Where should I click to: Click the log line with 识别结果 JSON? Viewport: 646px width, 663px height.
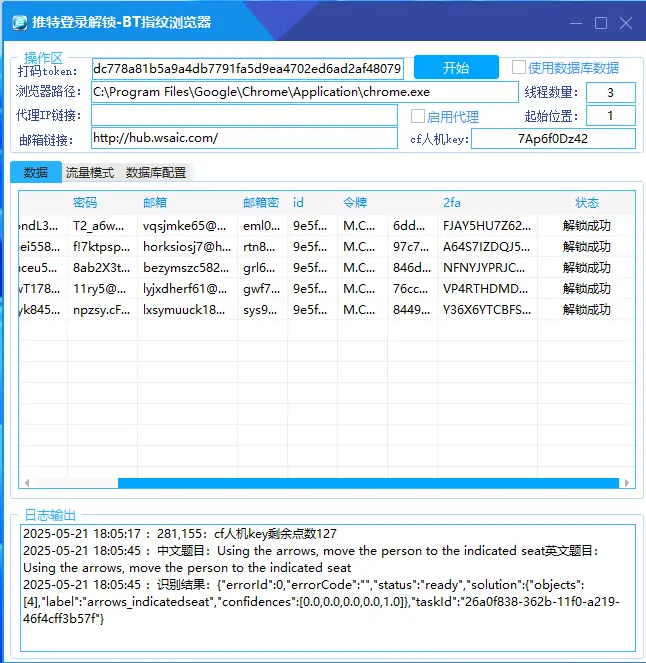point(321,602)
